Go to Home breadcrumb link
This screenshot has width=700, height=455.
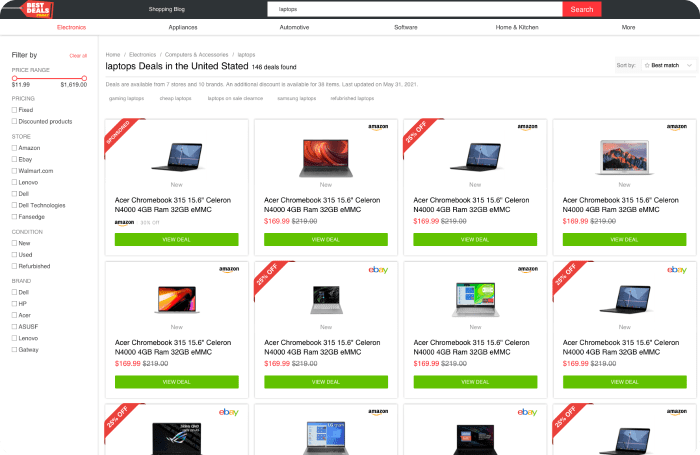point(113,54)
